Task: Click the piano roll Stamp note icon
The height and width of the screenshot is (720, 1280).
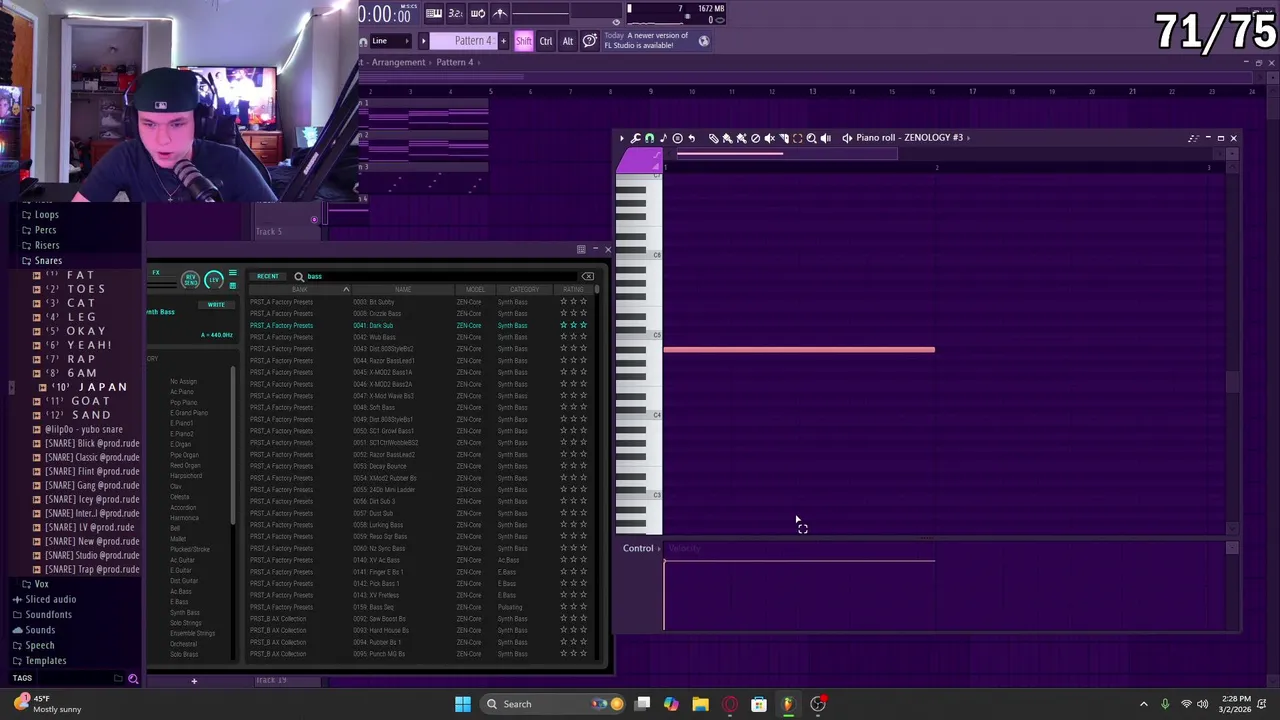Action: 663,138
